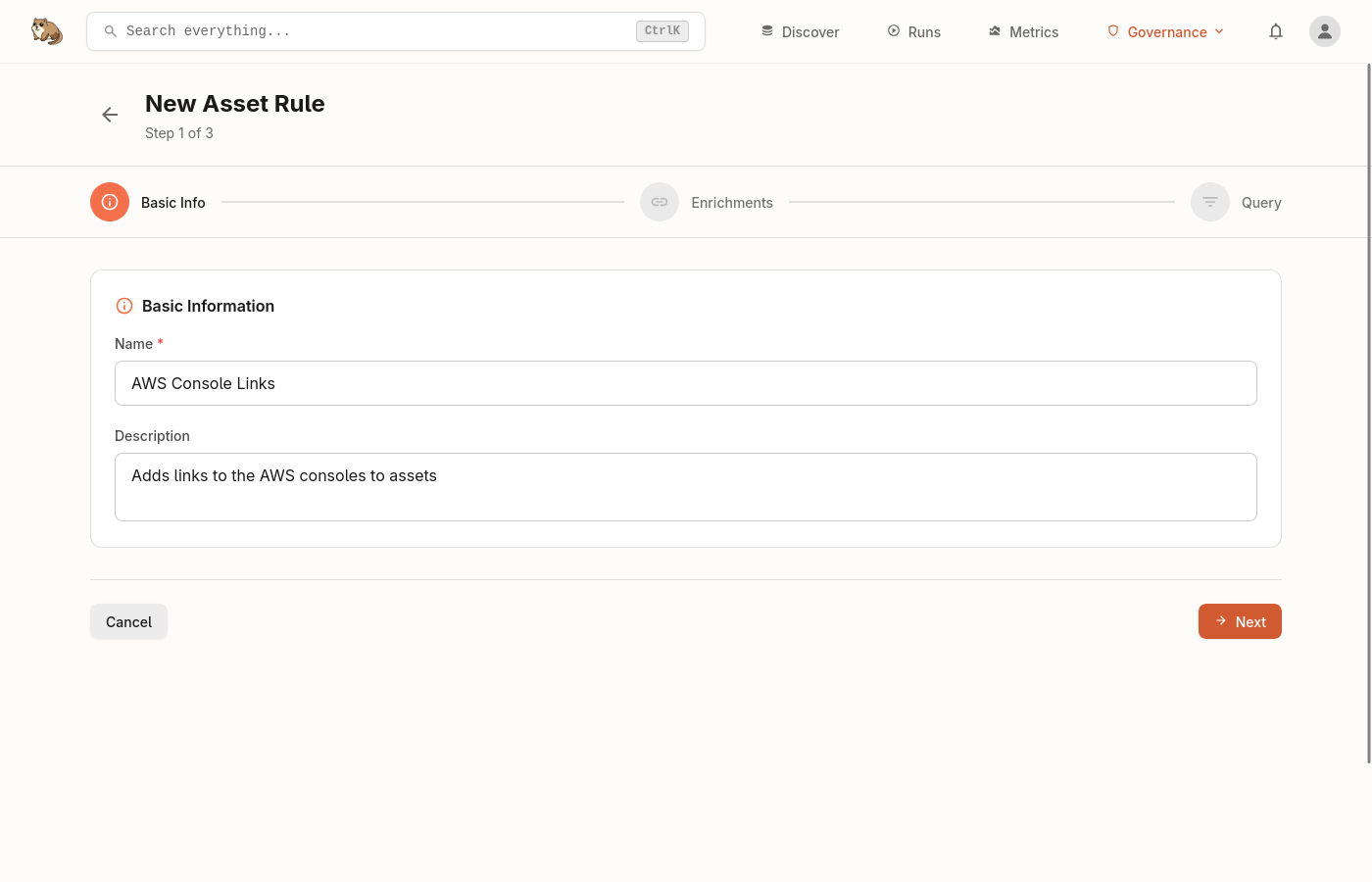This screenshot has width=1372, height=882.
Task: Go to the Runs page
Action: (913, 31)
